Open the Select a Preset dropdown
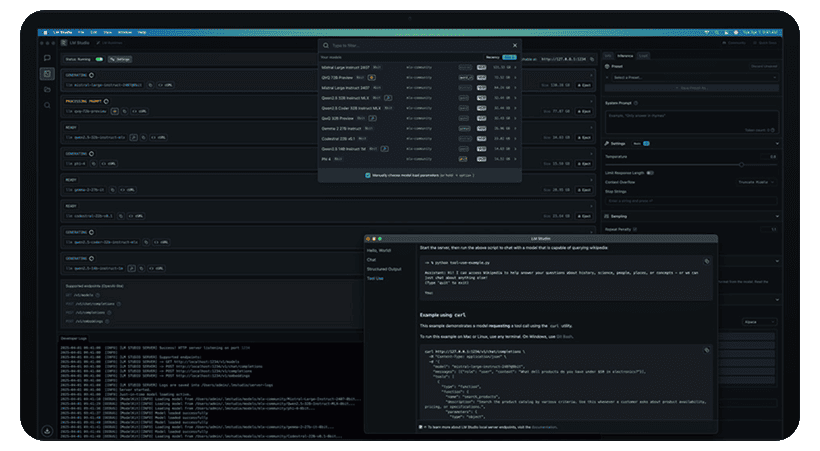This screenshot has height=451, width=820. (x=690, y=77)
